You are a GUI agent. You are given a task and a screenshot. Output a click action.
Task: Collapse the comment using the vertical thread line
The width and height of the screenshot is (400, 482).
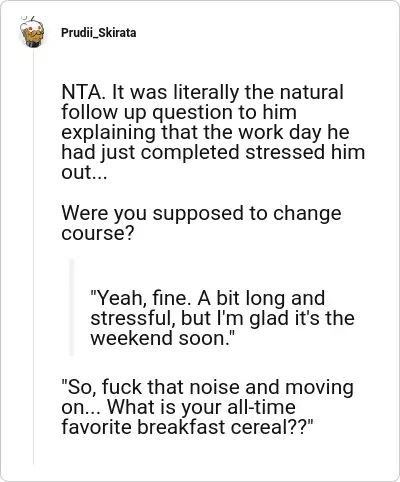[x=33, y=257]
